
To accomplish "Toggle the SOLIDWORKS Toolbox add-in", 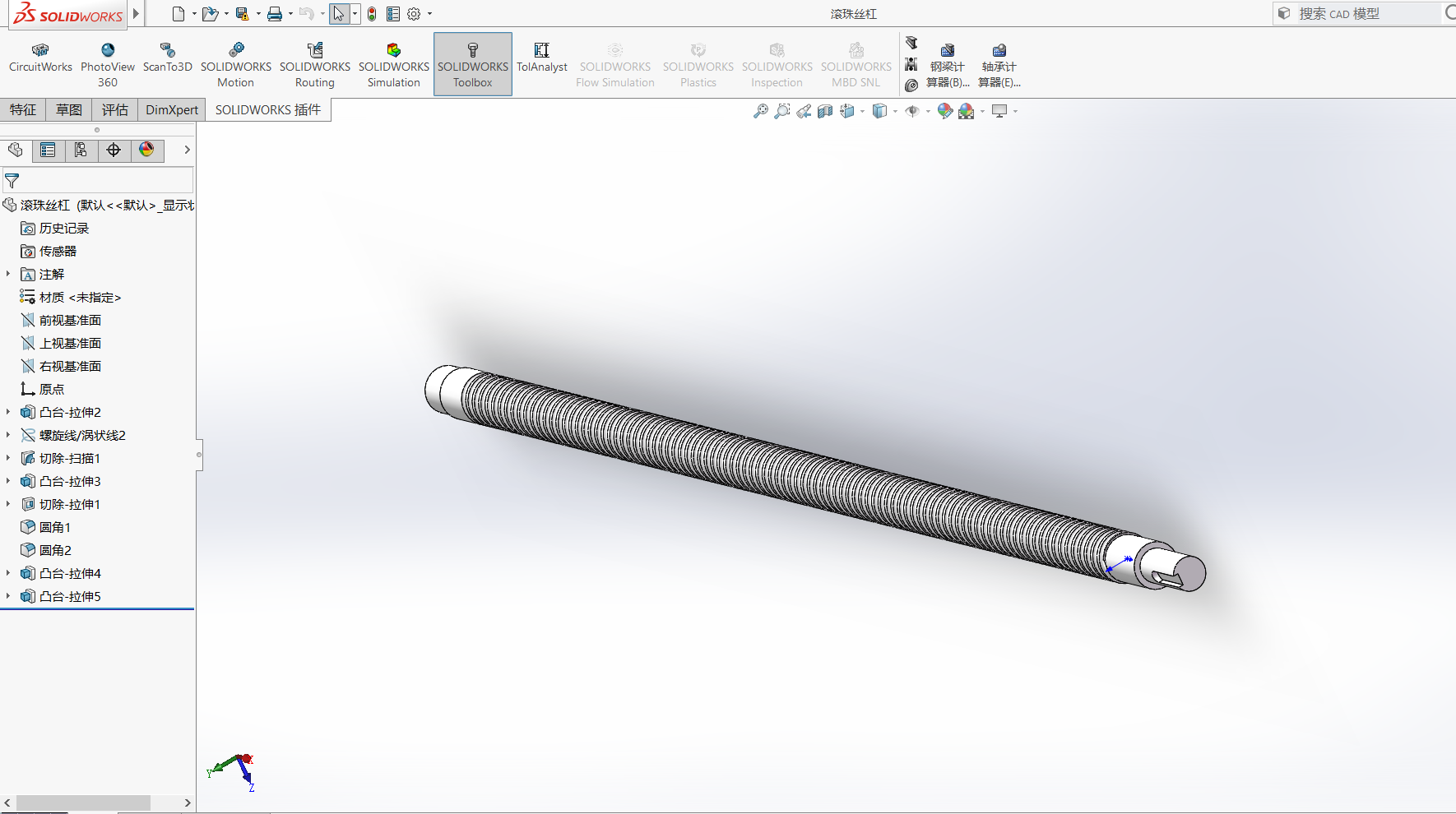I will tap(472, 65).
